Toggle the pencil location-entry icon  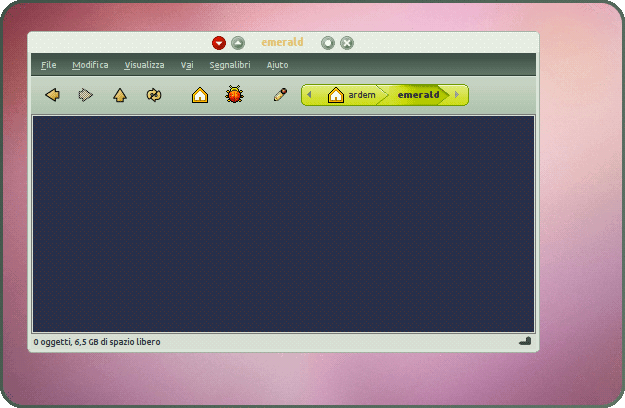[280, 95]
